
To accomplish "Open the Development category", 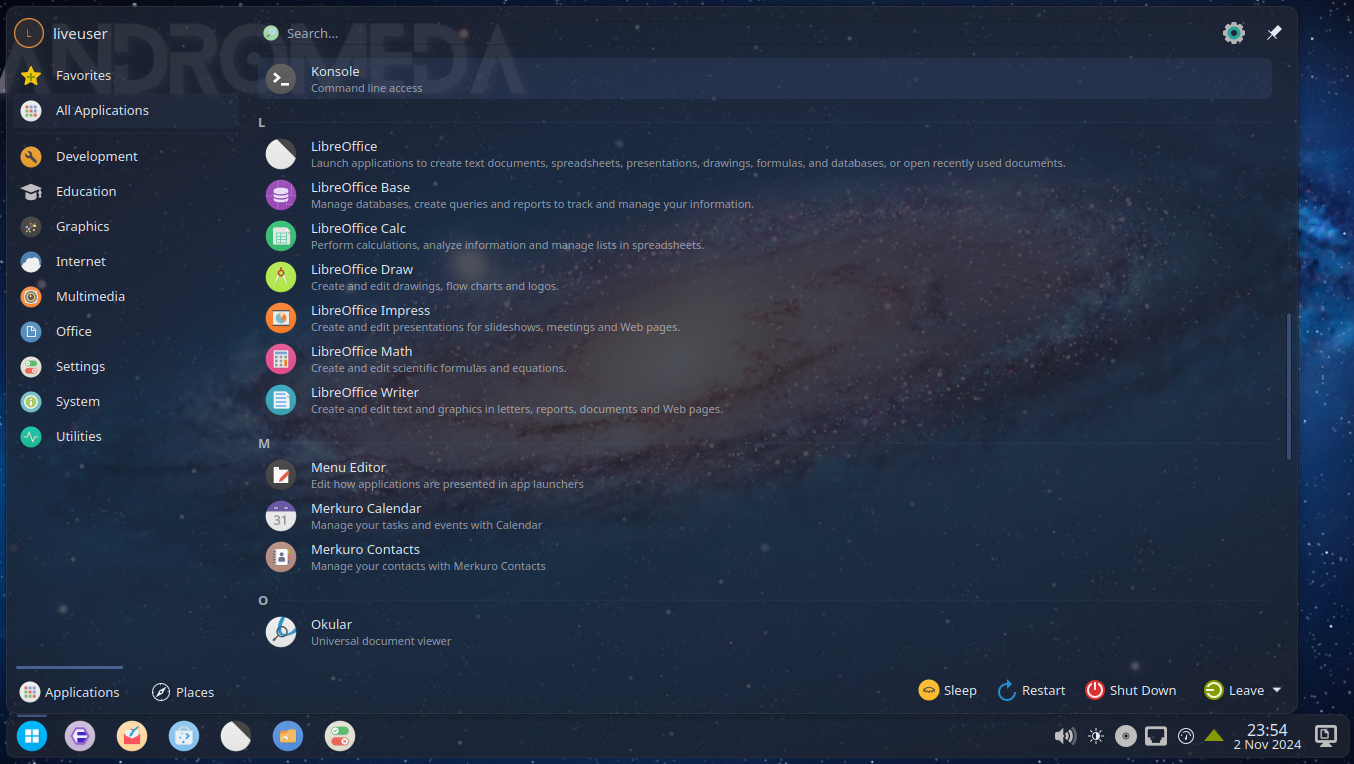I will (127, 156).
